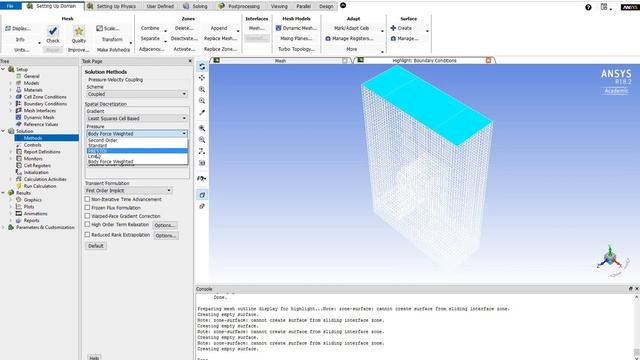Select Initialization in the tree
Viewport: 640px width, 360px height.
click(36, 173)
